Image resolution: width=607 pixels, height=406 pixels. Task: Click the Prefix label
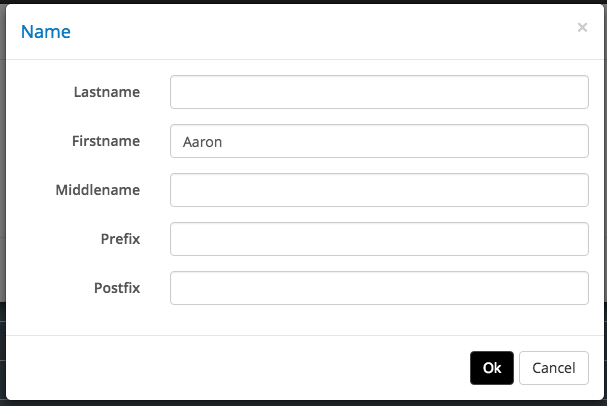point(120,239)
